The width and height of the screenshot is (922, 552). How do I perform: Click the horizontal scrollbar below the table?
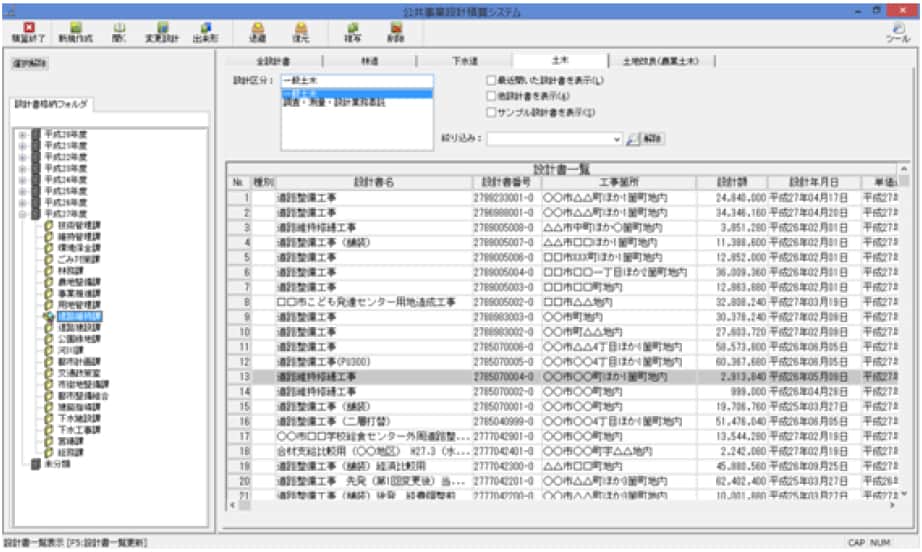tap(563, 505)
